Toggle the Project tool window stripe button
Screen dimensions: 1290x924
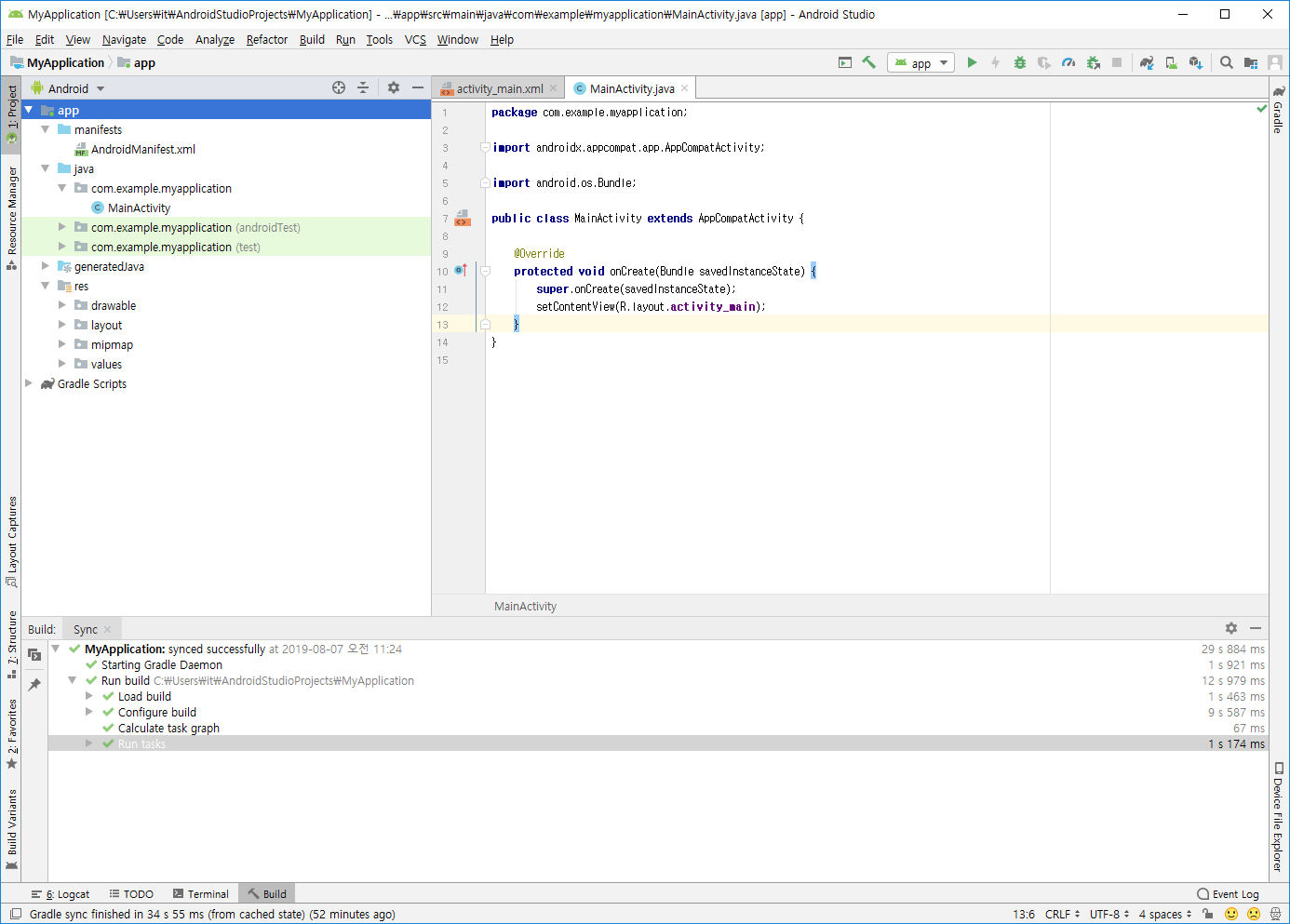pyautogui.click(x=11, y=114)
